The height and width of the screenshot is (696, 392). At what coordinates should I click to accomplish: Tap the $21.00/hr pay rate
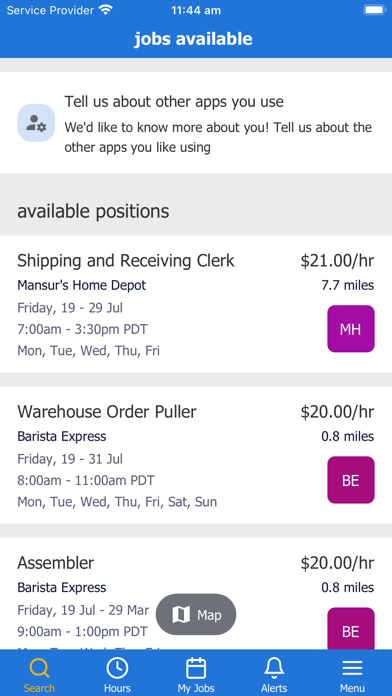coord(337,261)
